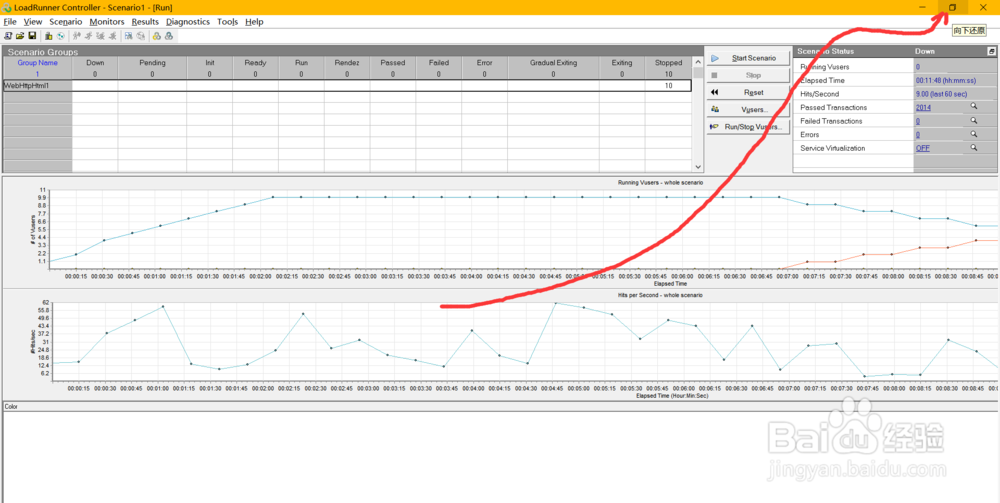Click the Color legend column header
This screenshot has height=503, width=1000.
point(11,406)
